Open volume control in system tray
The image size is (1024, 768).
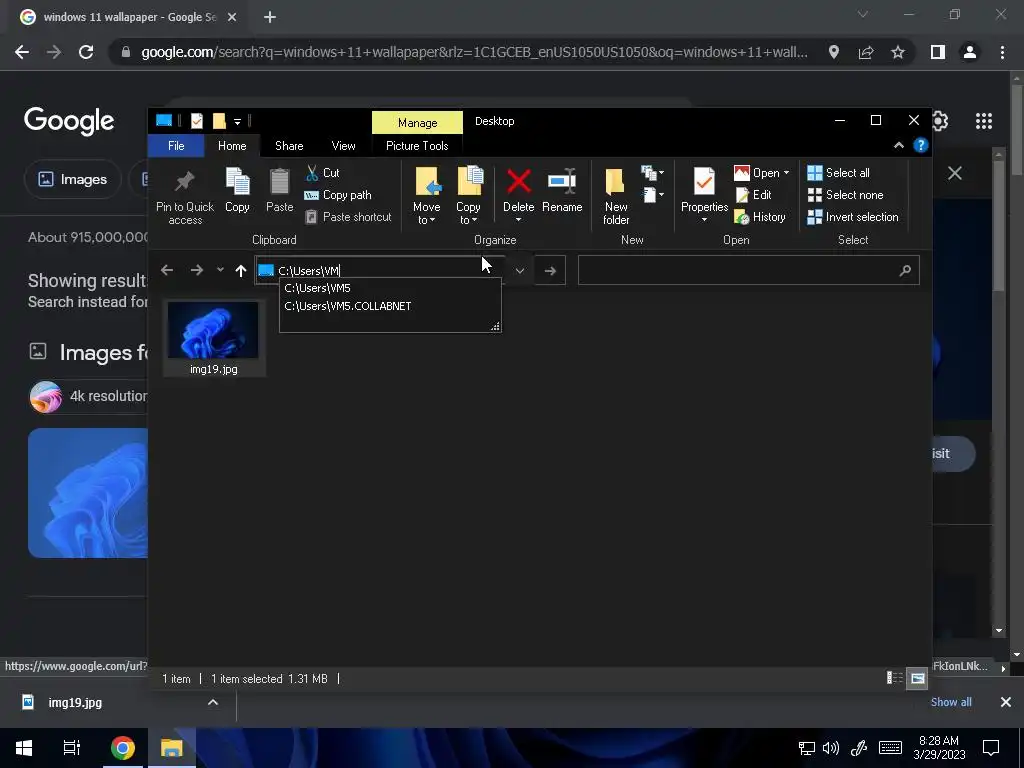(x=831, y=748)
